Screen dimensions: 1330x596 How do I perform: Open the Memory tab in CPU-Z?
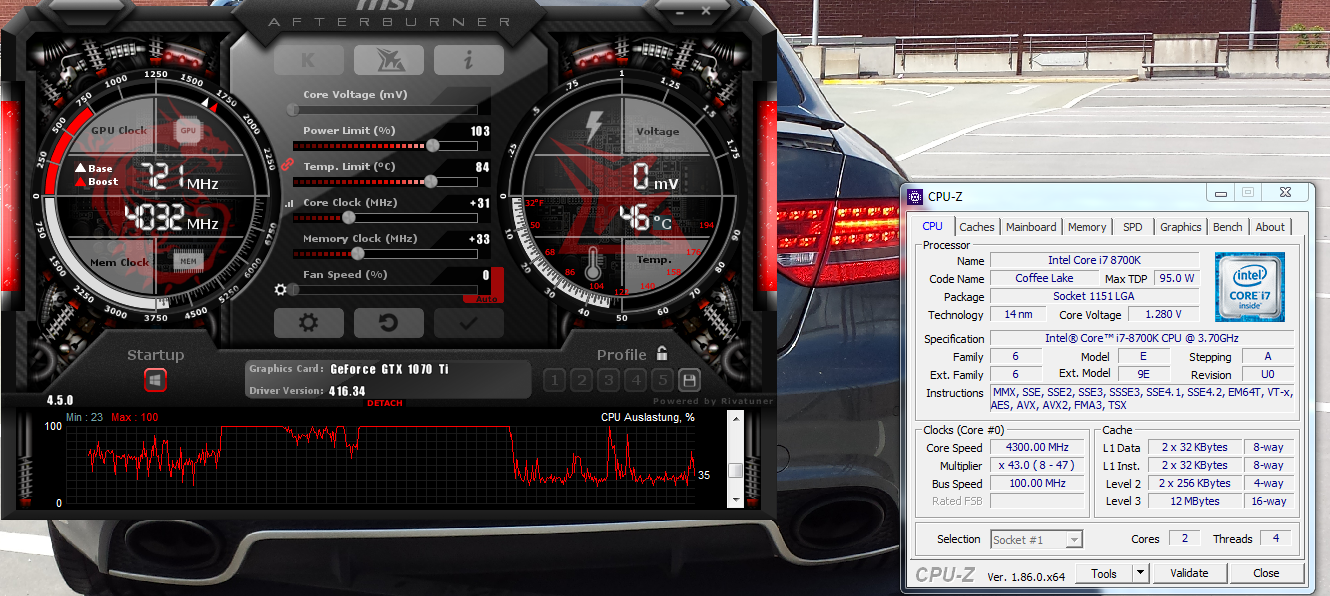point(1087,227)
